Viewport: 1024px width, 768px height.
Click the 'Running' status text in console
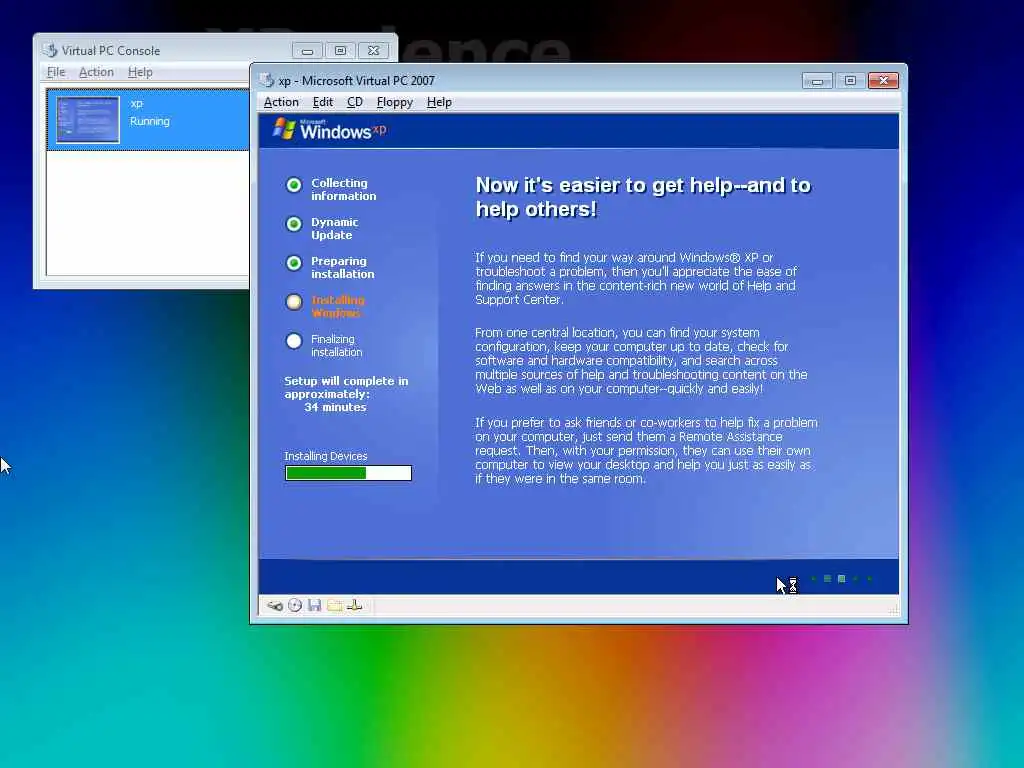click(150, 121)
